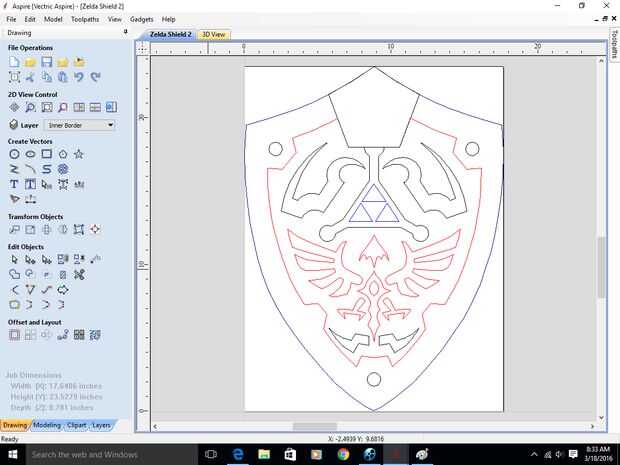Open the Edit menu

[x=30, y=19]
